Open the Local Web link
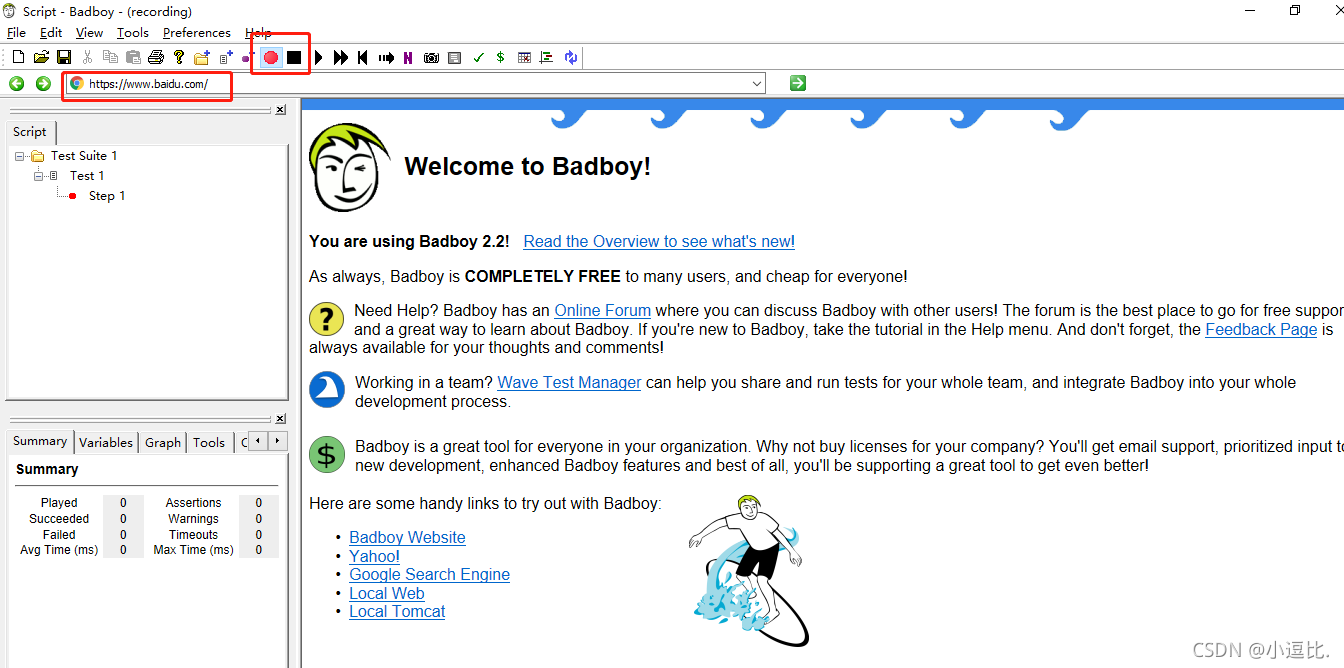Image resolution: width=1344 pixels, height=668 pixels. tap(386, 593)
